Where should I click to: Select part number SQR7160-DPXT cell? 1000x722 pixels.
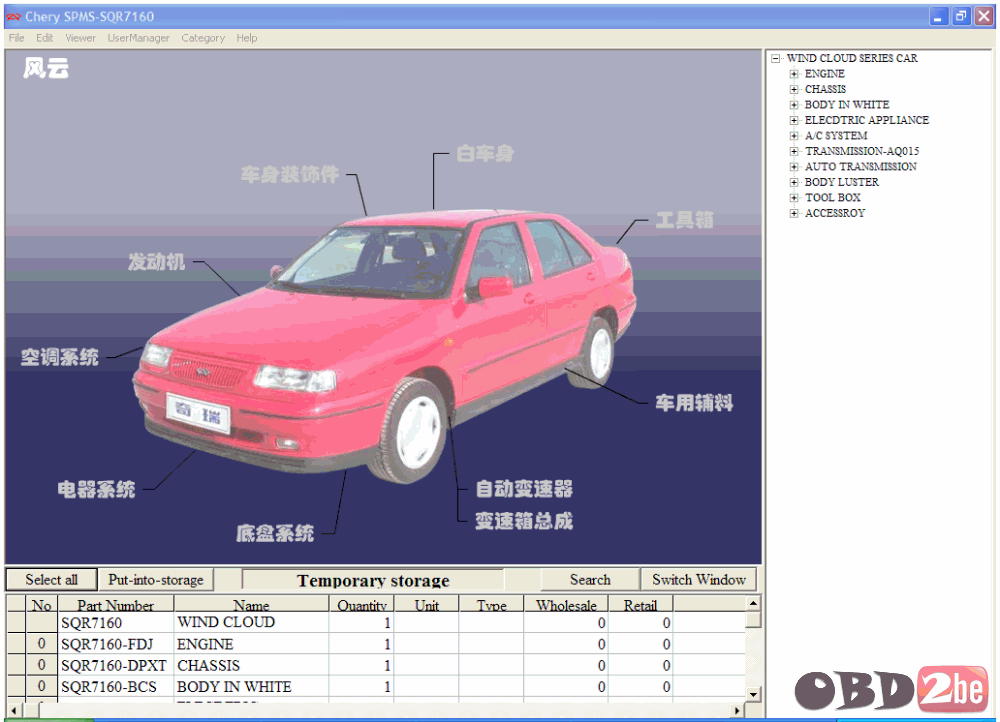115,665
